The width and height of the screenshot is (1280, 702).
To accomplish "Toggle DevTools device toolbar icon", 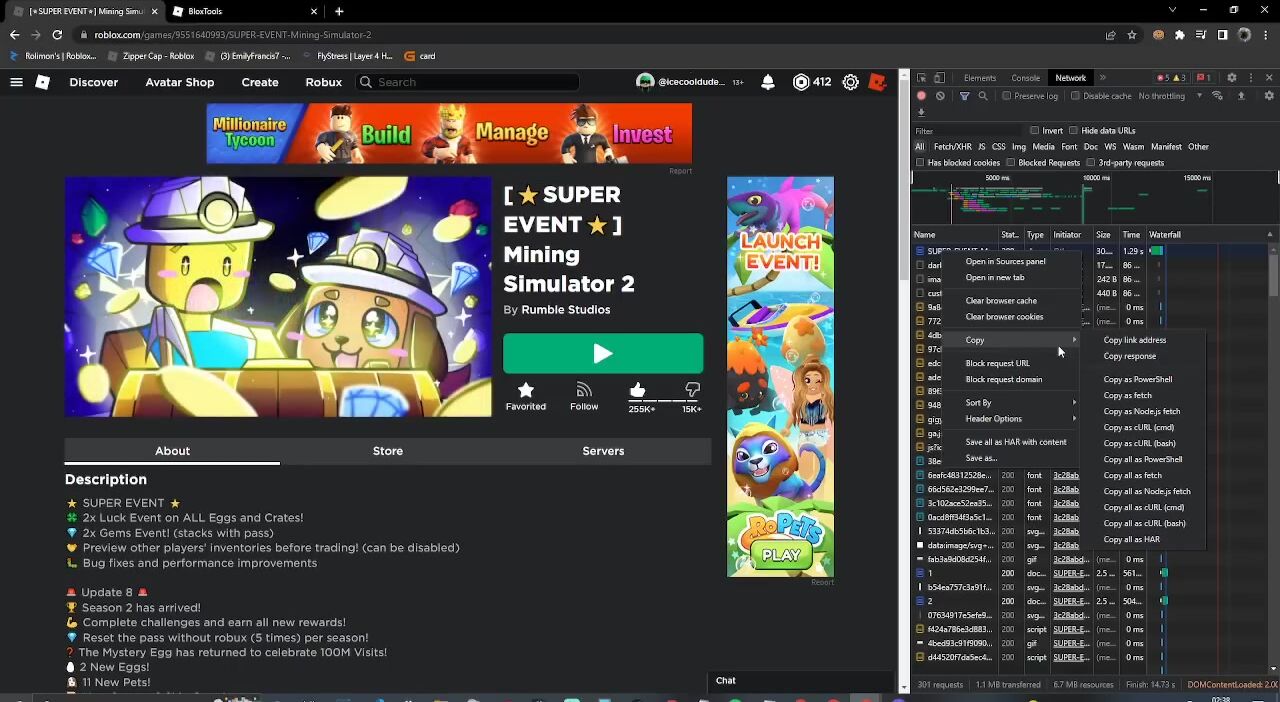I will coord(940,77).
